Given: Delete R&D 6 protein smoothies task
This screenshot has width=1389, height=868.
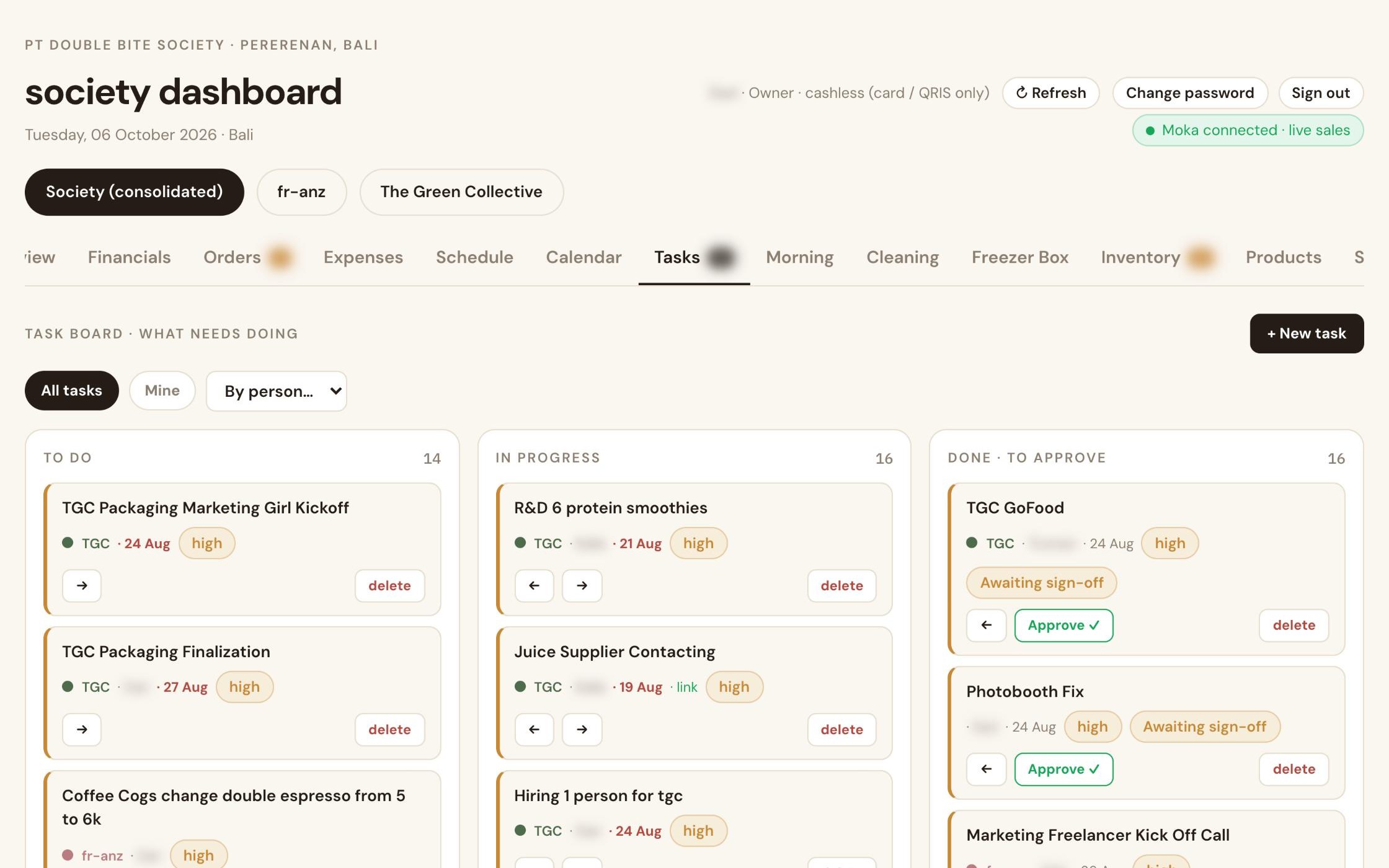Looking at the screenshot, I should (x=841, y=585).
